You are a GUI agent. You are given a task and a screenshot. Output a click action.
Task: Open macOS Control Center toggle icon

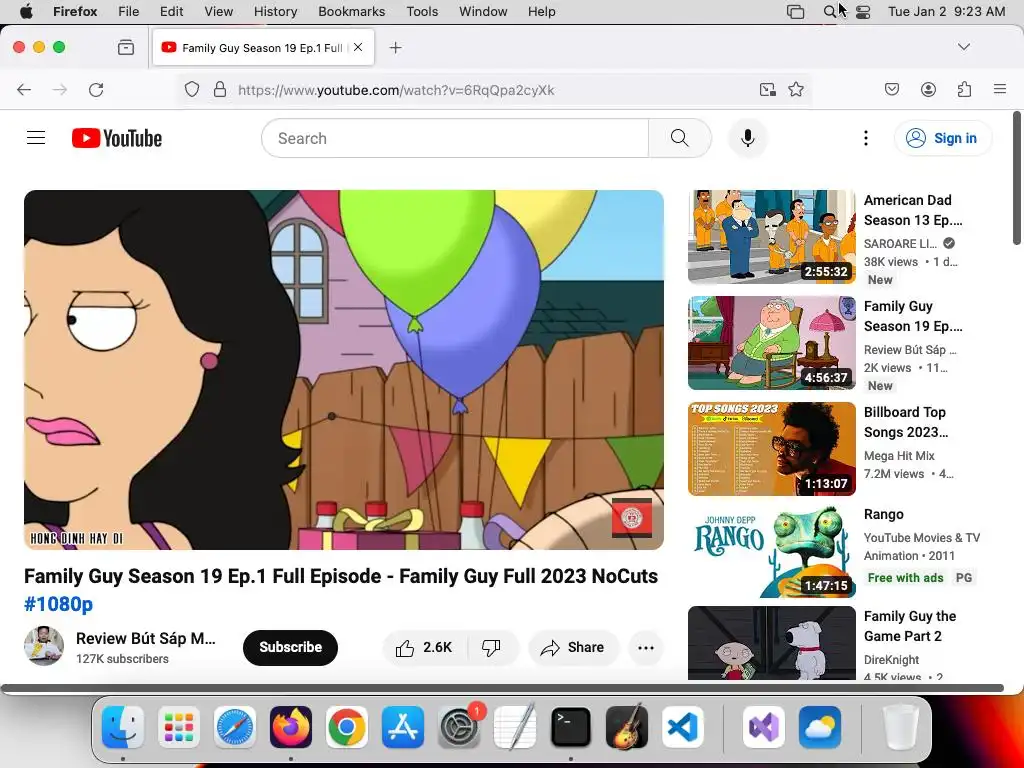click(863, 12)
